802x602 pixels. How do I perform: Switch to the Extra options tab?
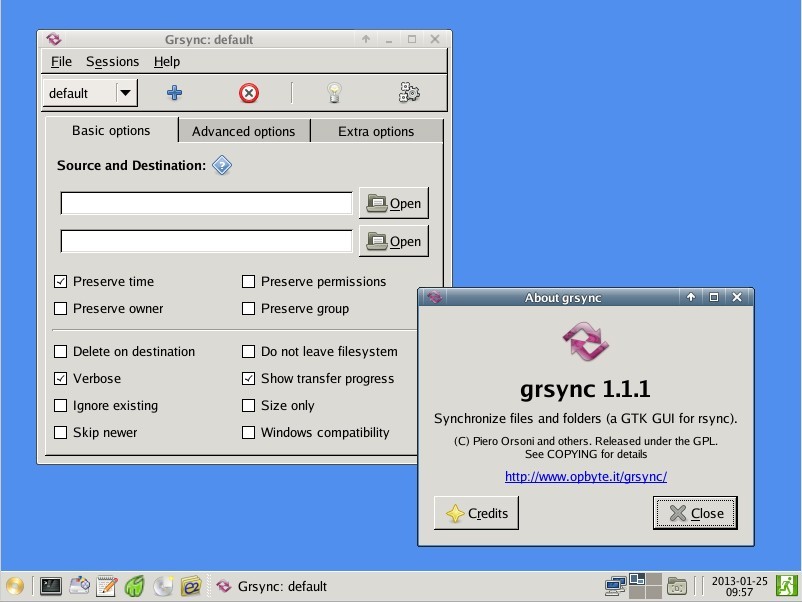(x=376, y=131)
